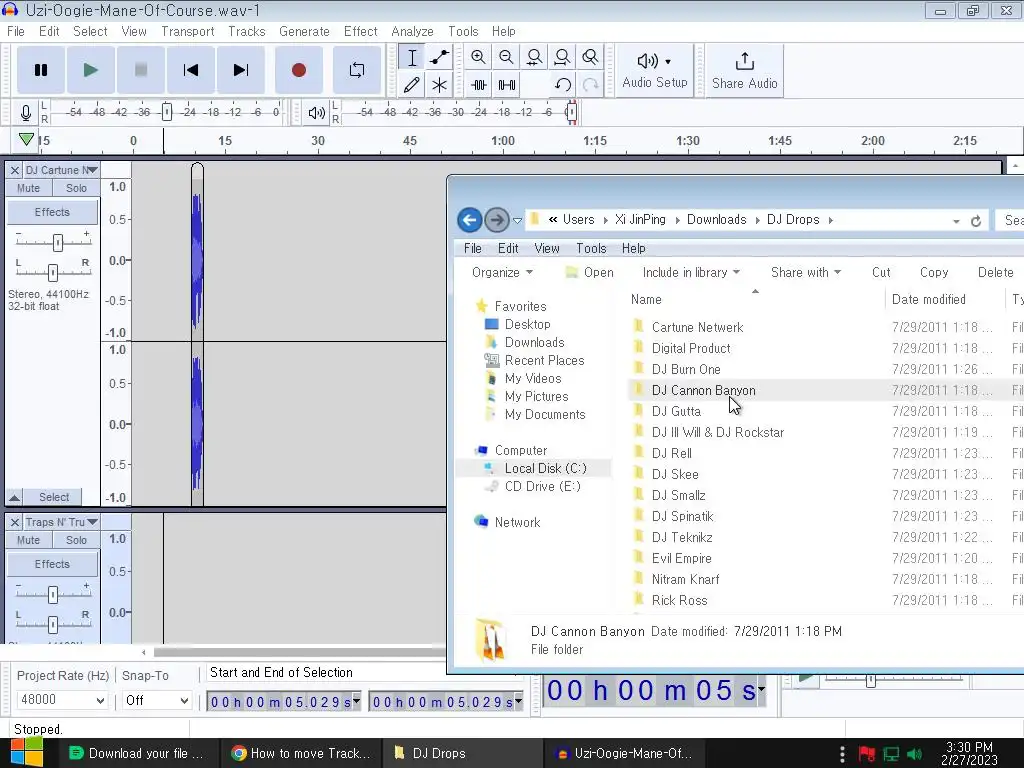Select the Draw (pencil) tool
This screenshot has height=768, width=1024.
click(412, 85)
